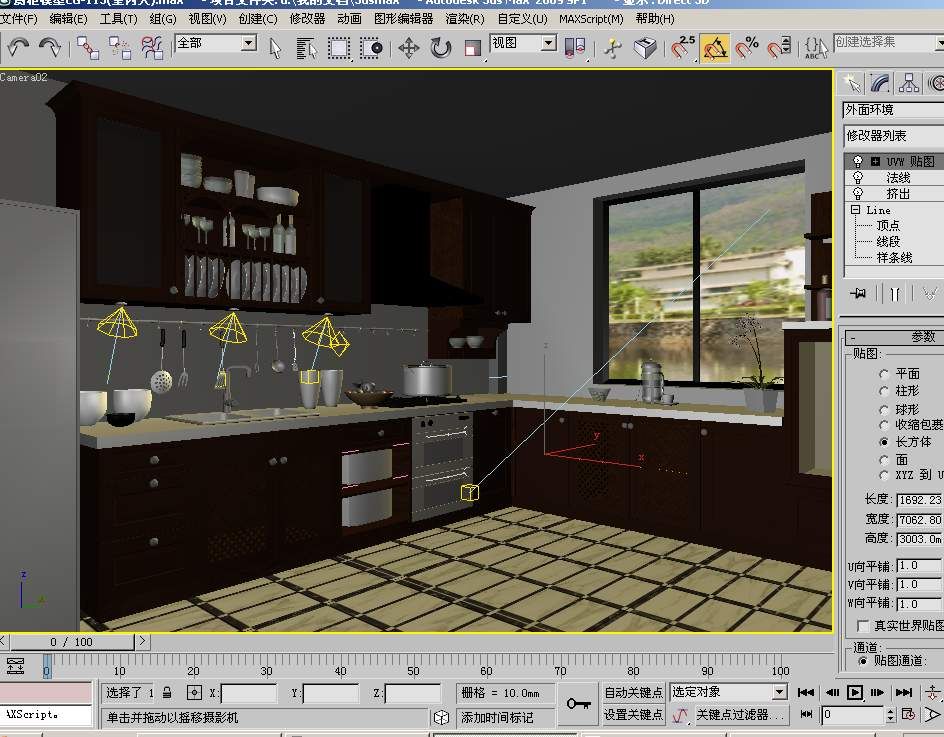Image resolution: width=944 pixels, height=737 pixels.
Task: Select 柱形 mapping radio button
Action: coord(884,391)
